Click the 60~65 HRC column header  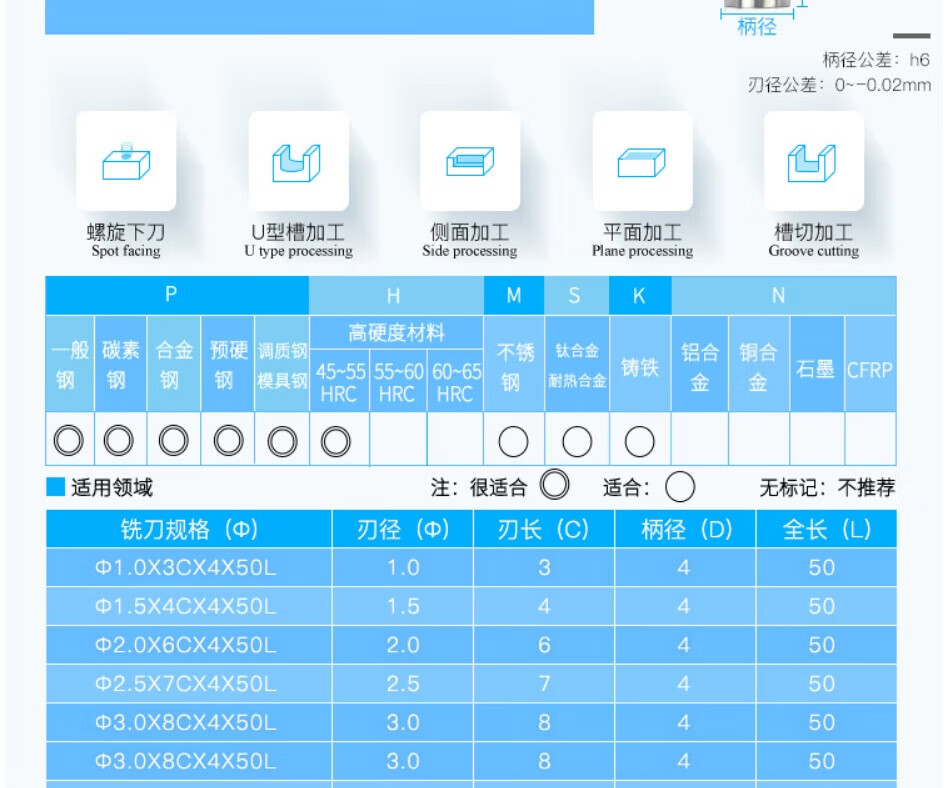click(x=456, y=381)
